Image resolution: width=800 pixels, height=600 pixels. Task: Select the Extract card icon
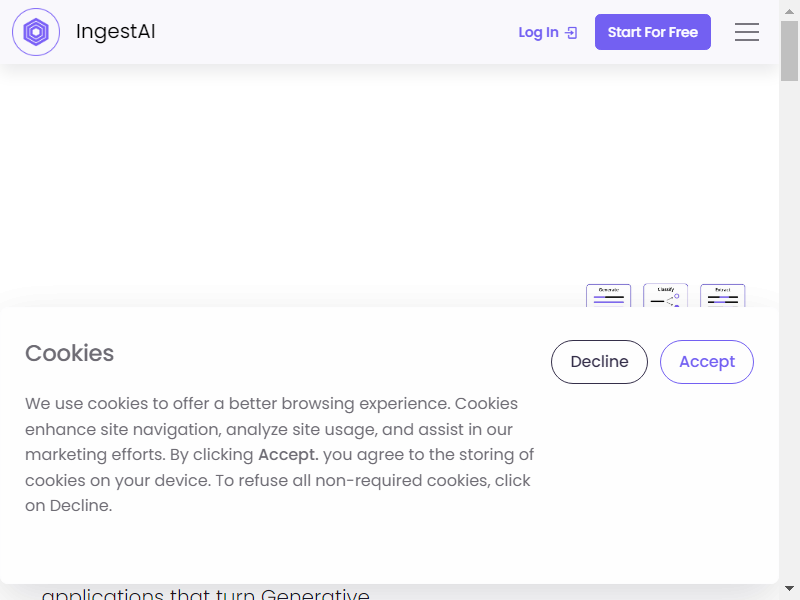722,296
